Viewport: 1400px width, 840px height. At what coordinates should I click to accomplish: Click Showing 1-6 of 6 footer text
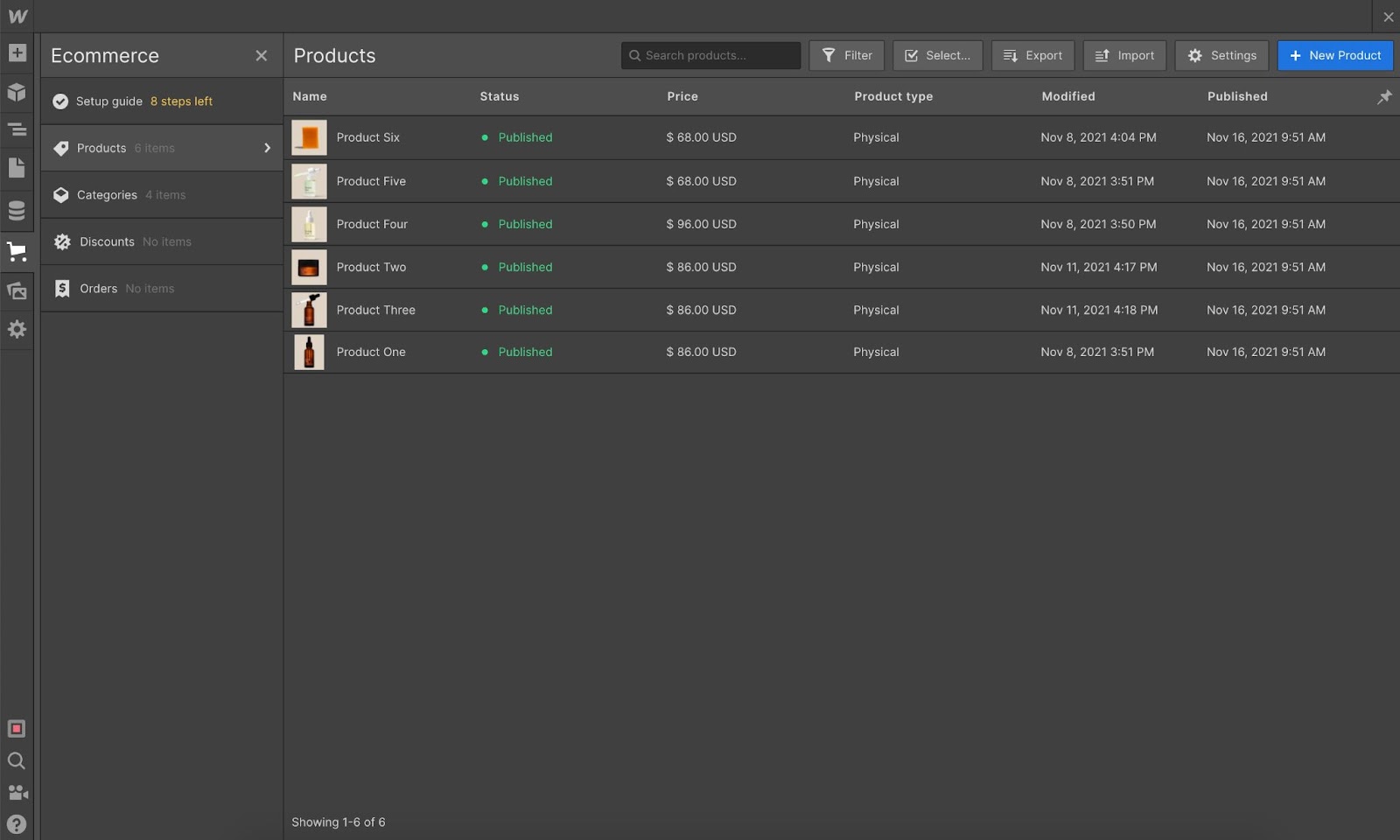[339, 822]
